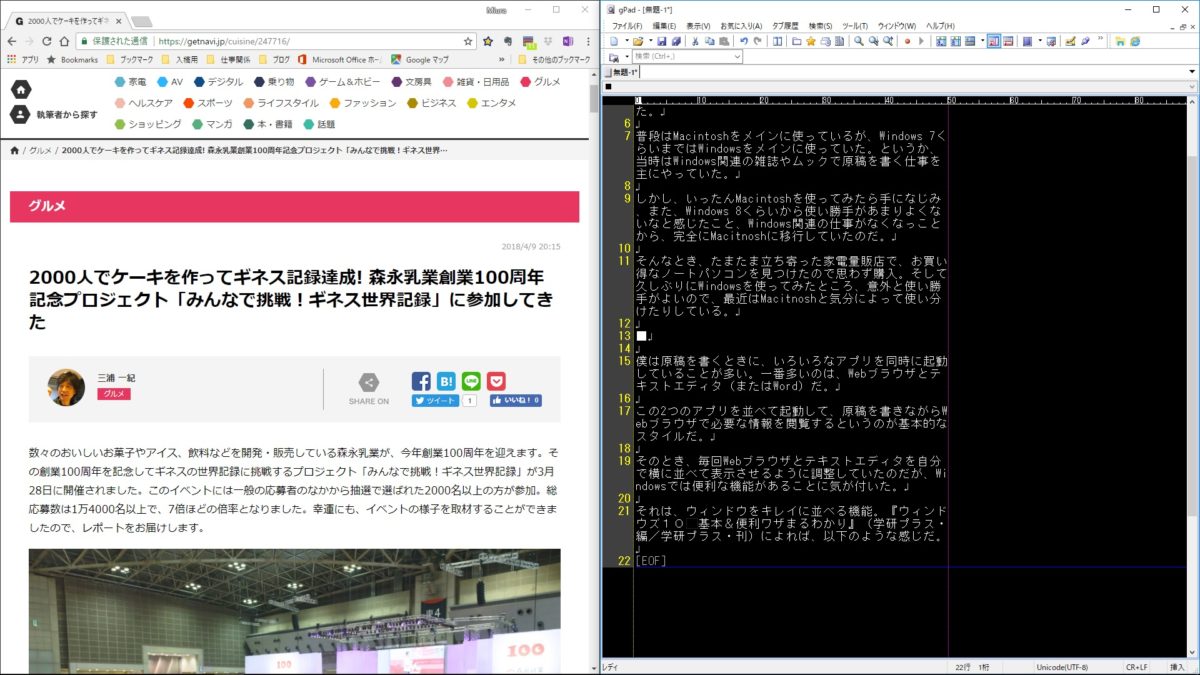The image size is (1200, 675).
Task: Click the macro play triangle icon in gPad
Action: click(x=920, y=41)
